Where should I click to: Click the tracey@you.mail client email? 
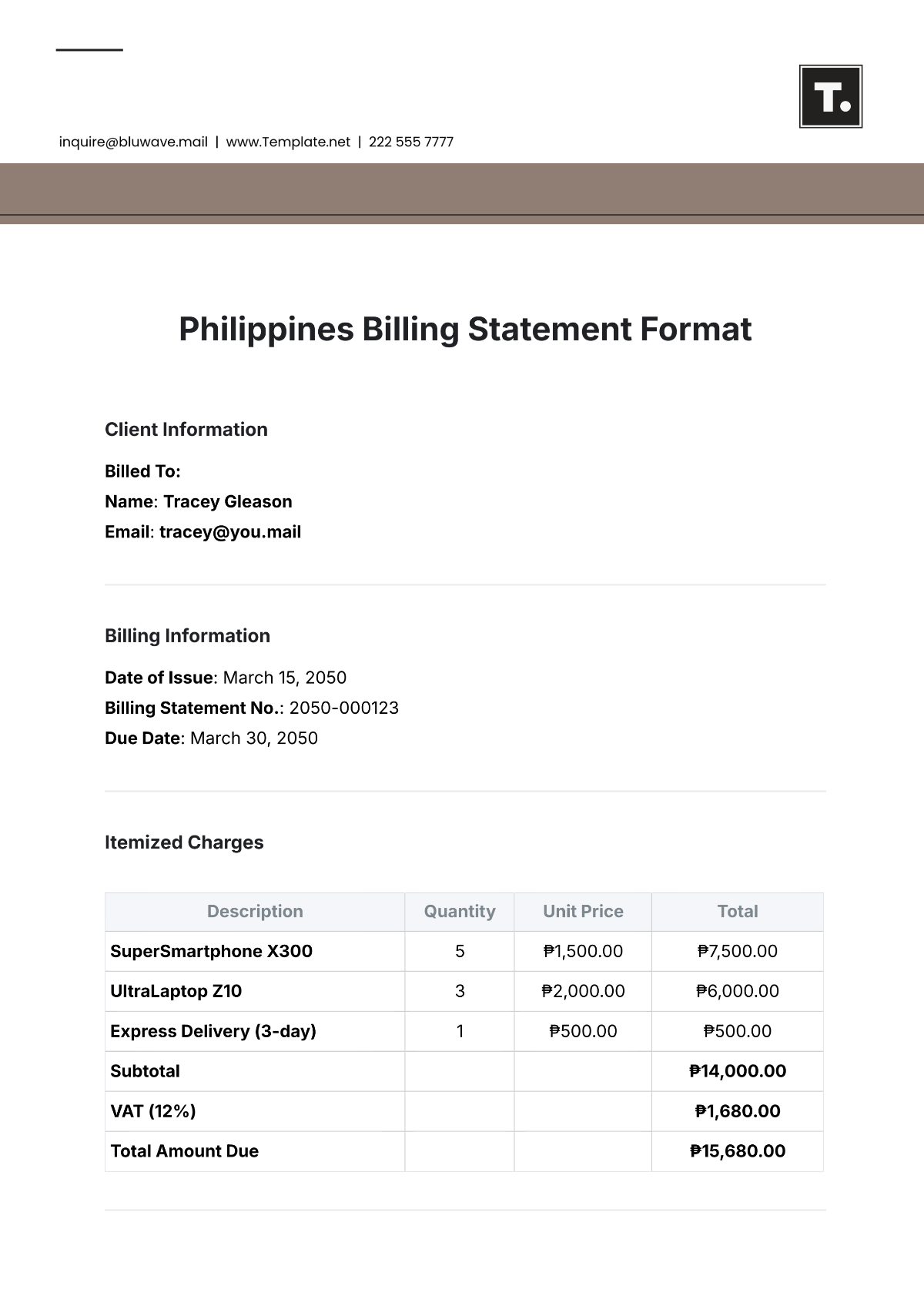(229, 532)
